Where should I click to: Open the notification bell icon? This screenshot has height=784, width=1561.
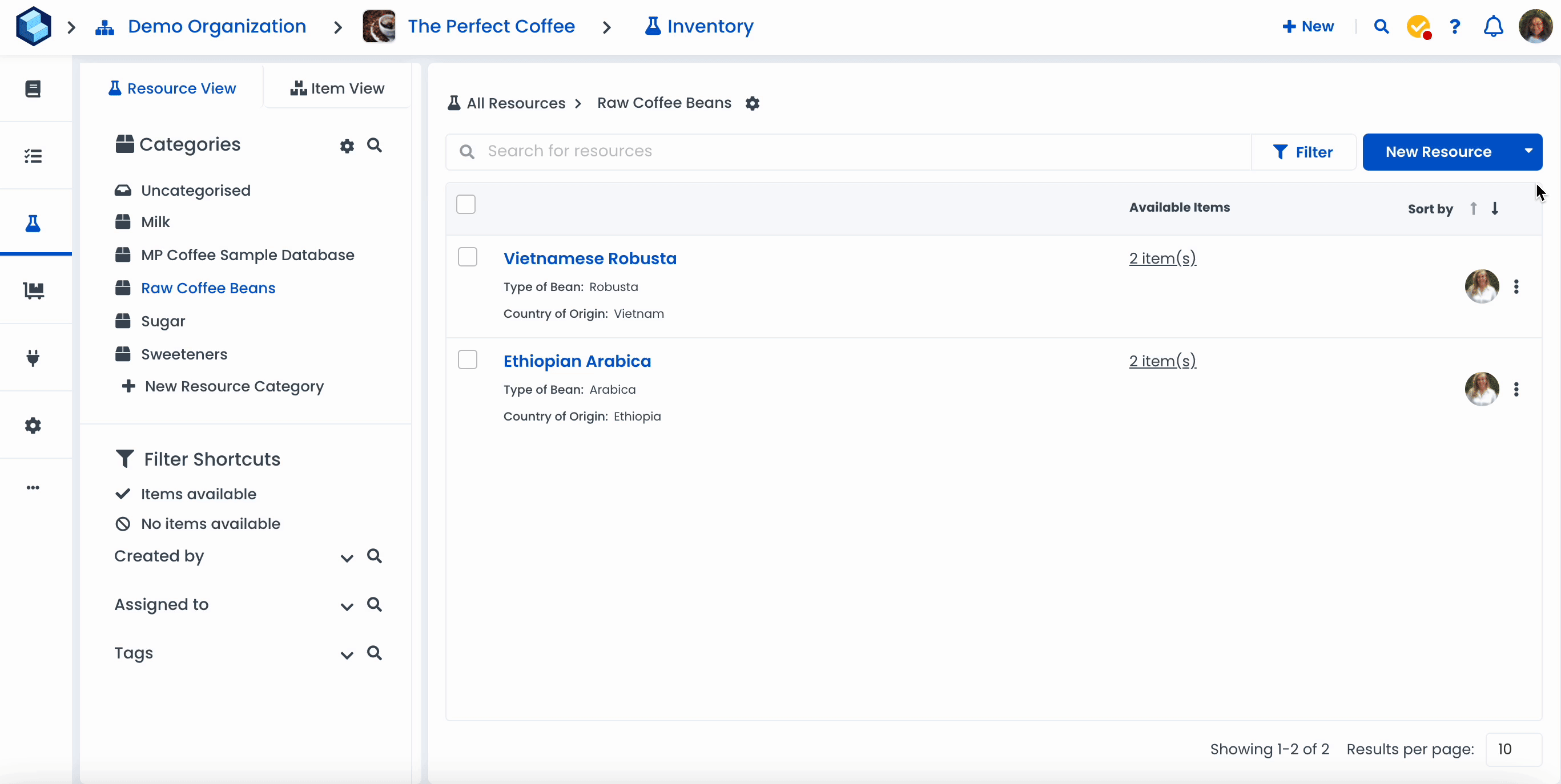point(1492,27)
